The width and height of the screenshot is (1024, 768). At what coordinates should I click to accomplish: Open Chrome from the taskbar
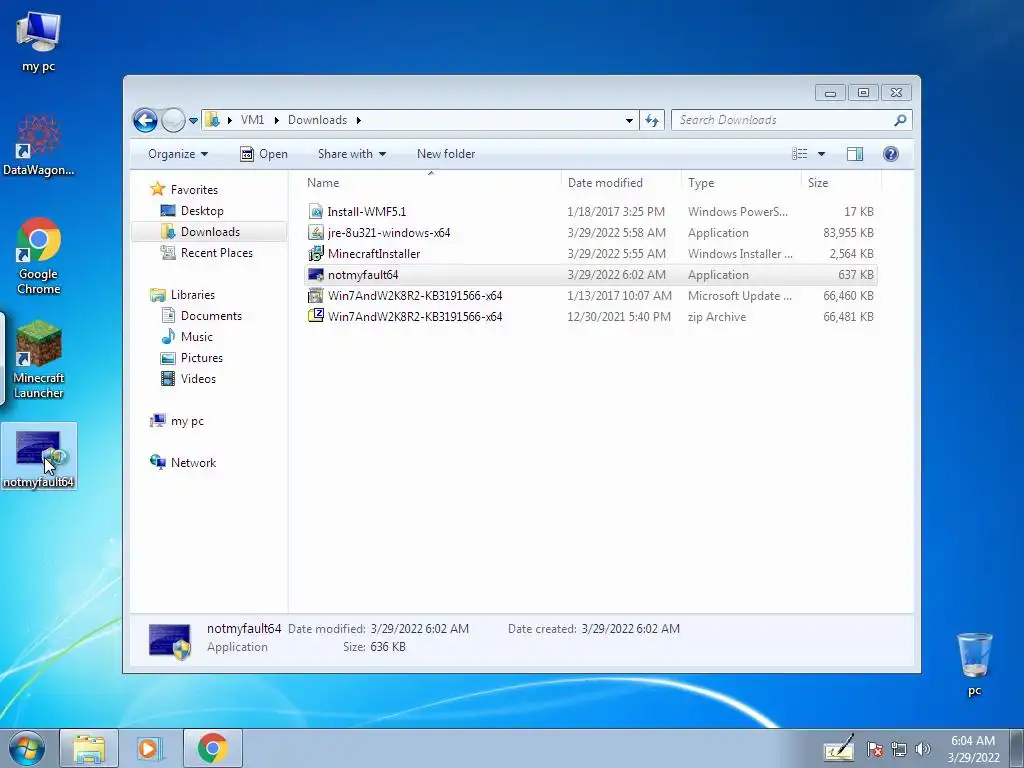213,748
